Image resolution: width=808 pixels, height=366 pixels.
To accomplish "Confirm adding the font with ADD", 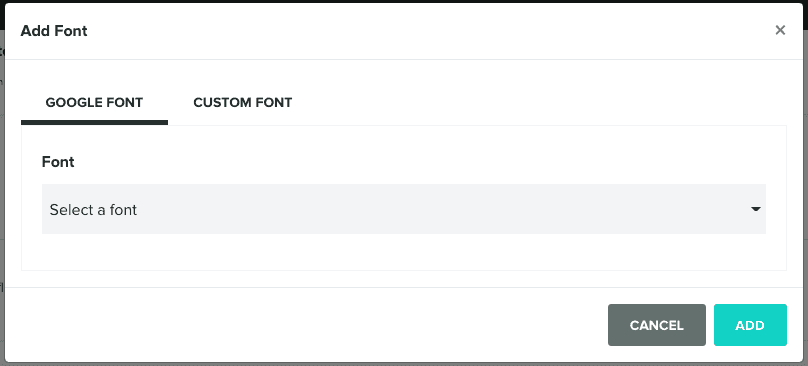I will pyautogui.click(x=750, y=325).
